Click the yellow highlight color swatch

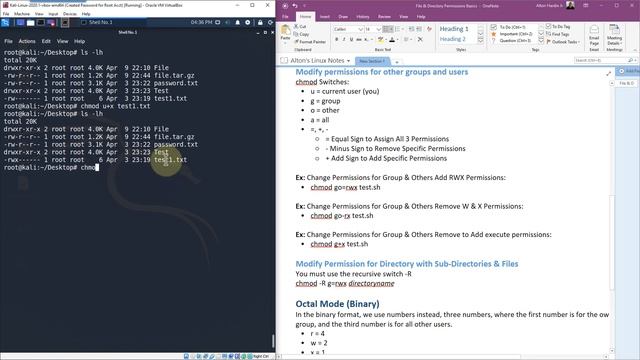[x=380, y=40]
